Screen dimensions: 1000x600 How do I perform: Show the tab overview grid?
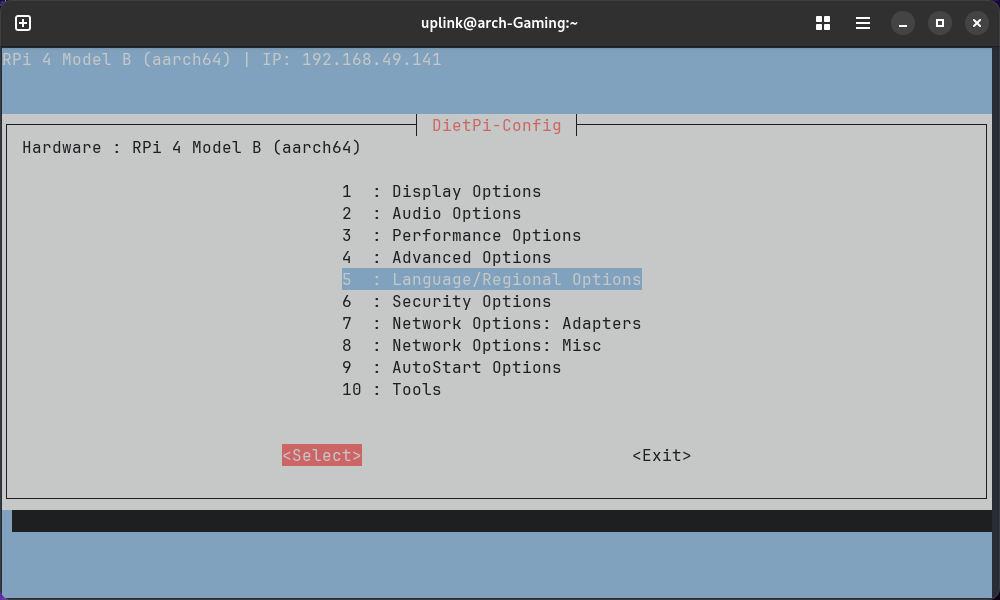click(x=823, y=23)
